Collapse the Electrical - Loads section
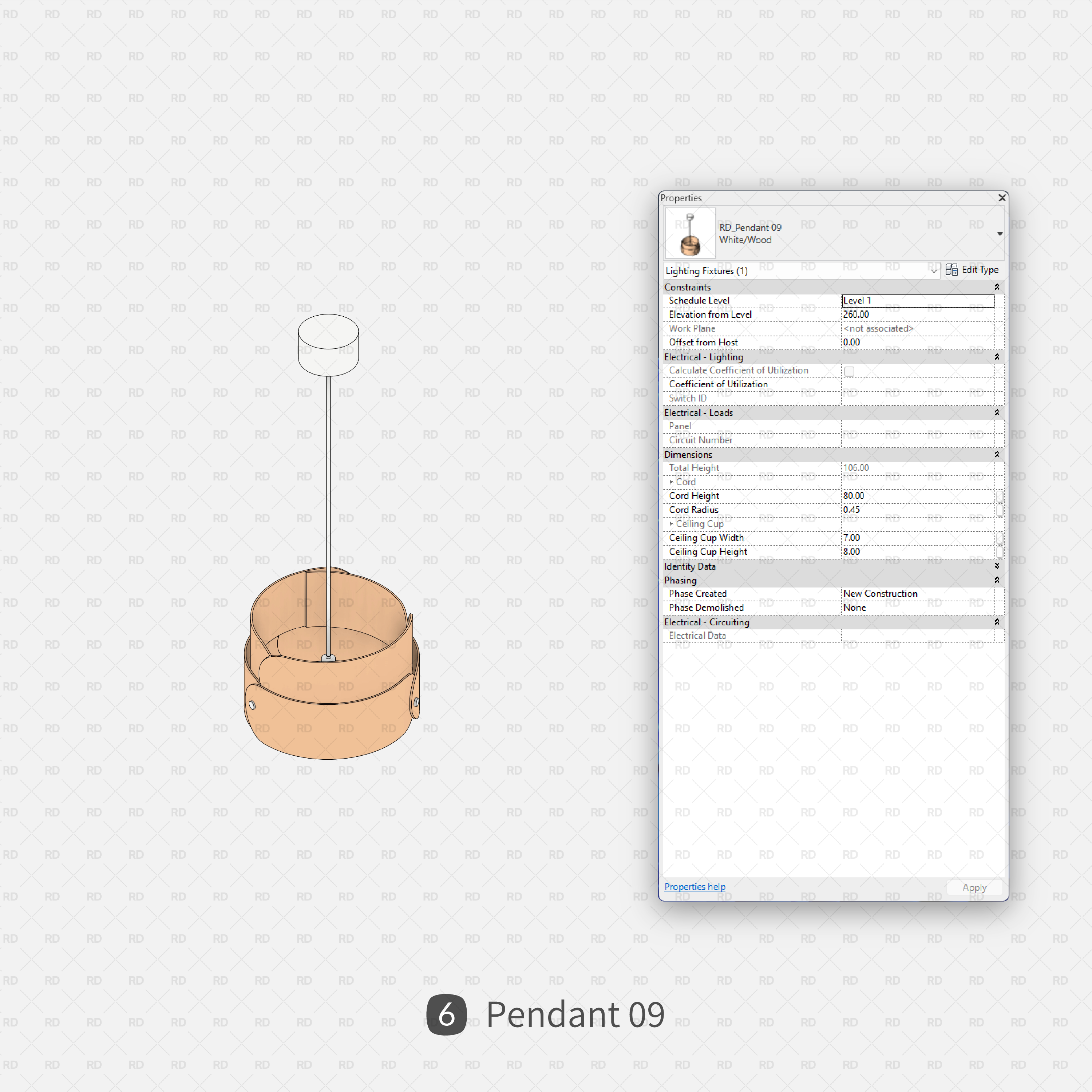Image resolution: width=1092 pixels, height=1092 pixels. coord(997,413)
